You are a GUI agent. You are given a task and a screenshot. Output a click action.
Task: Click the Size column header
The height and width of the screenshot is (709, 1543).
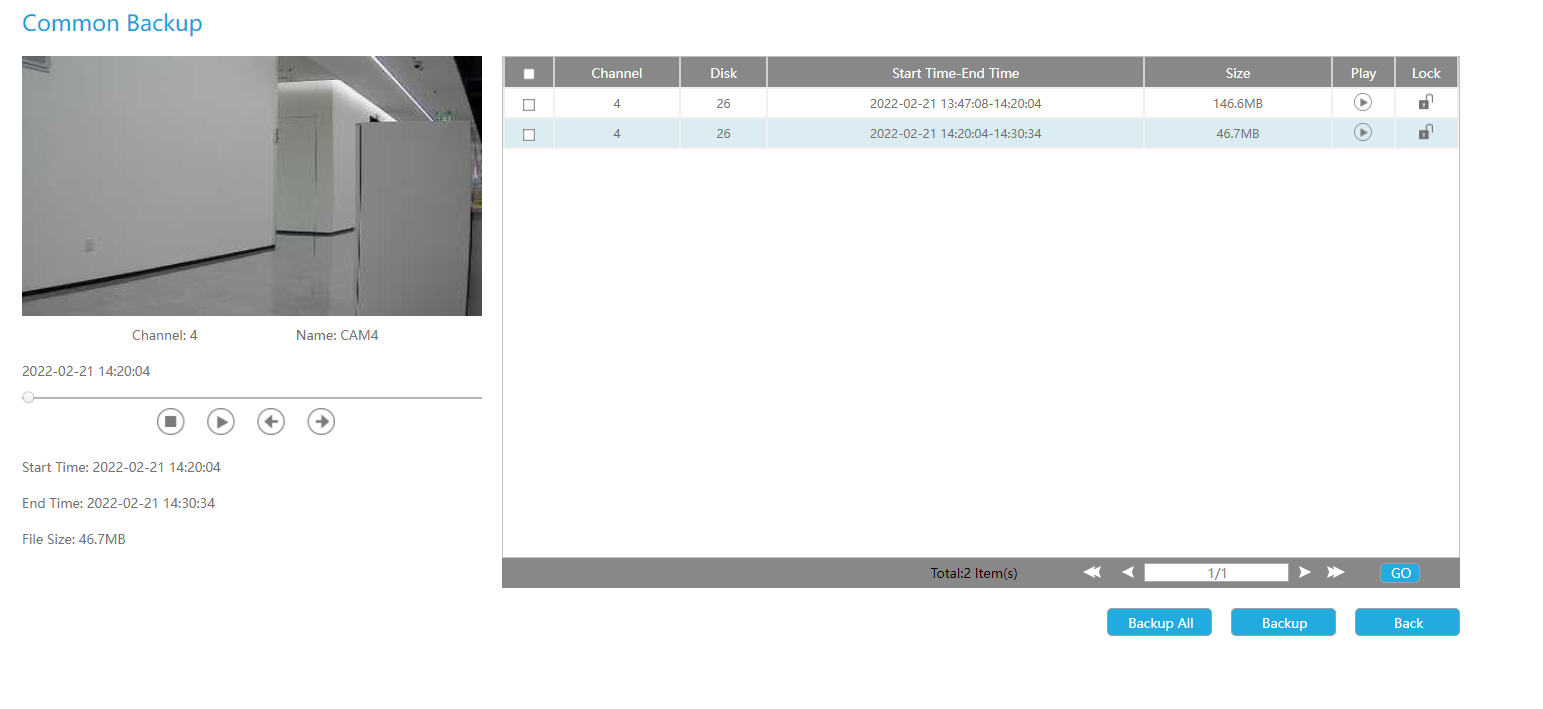(x=1238, y=73)
